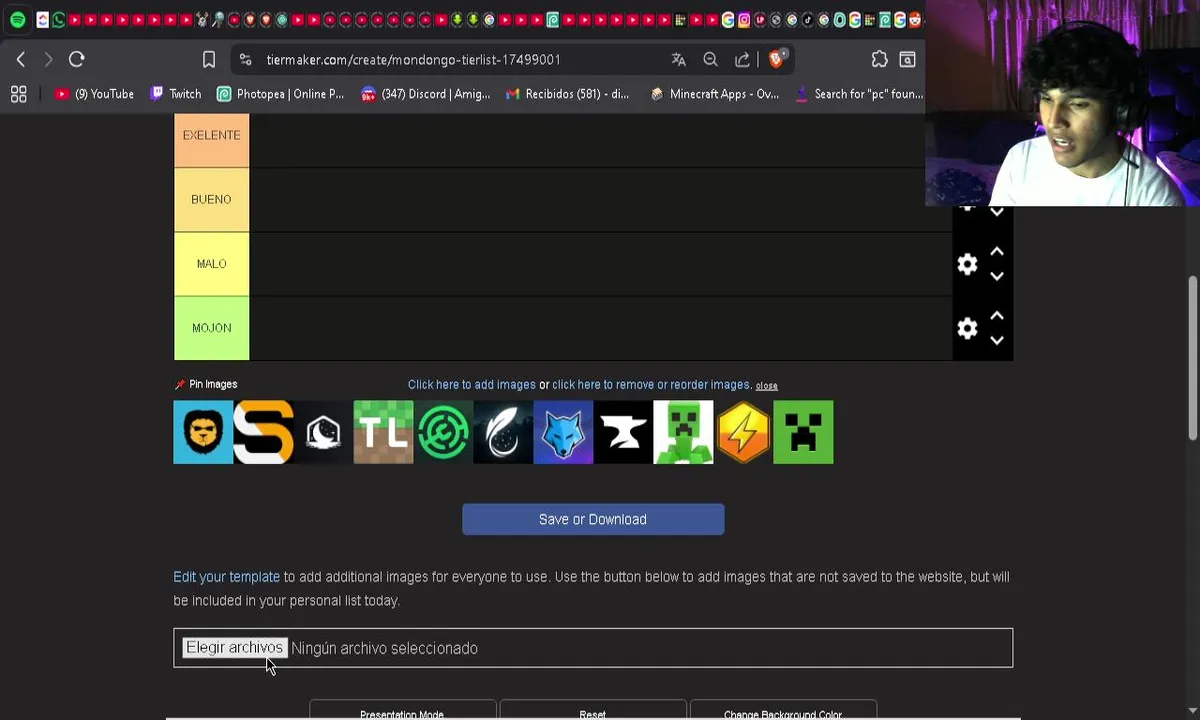The width and height of the screenshot is (1200, 720).
Task: Open the YouTube bookmark
Action: click(94, 94)
